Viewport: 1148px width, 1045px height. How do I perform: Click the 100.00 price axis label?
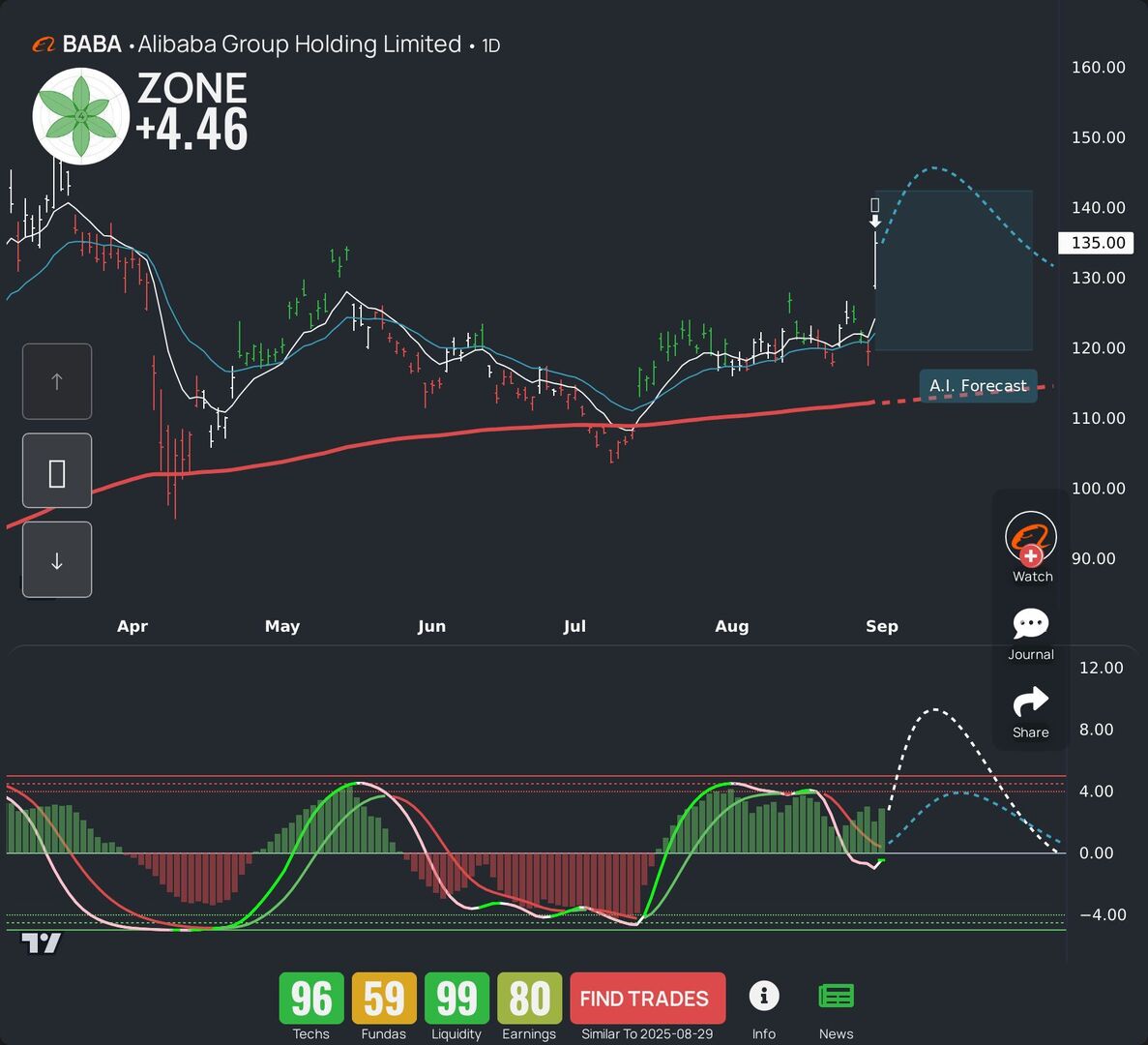point(1099,489)
